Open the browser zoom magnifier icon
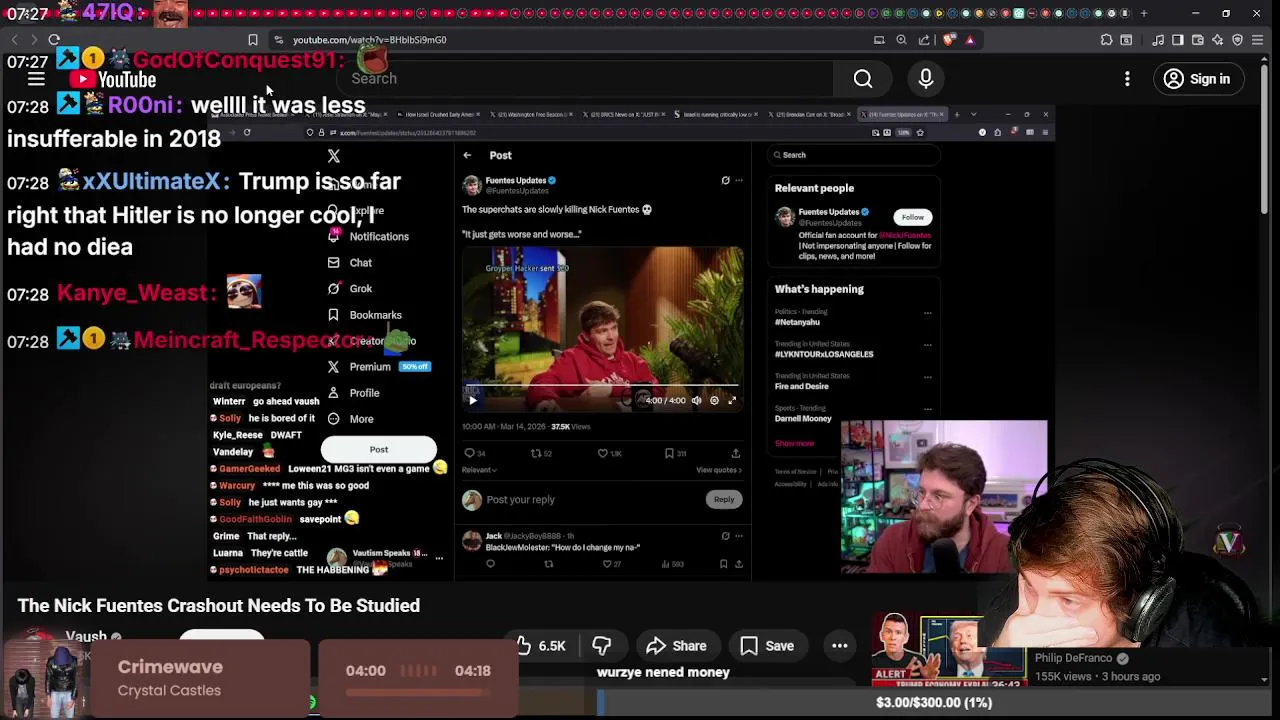 [x=901, y=40]
